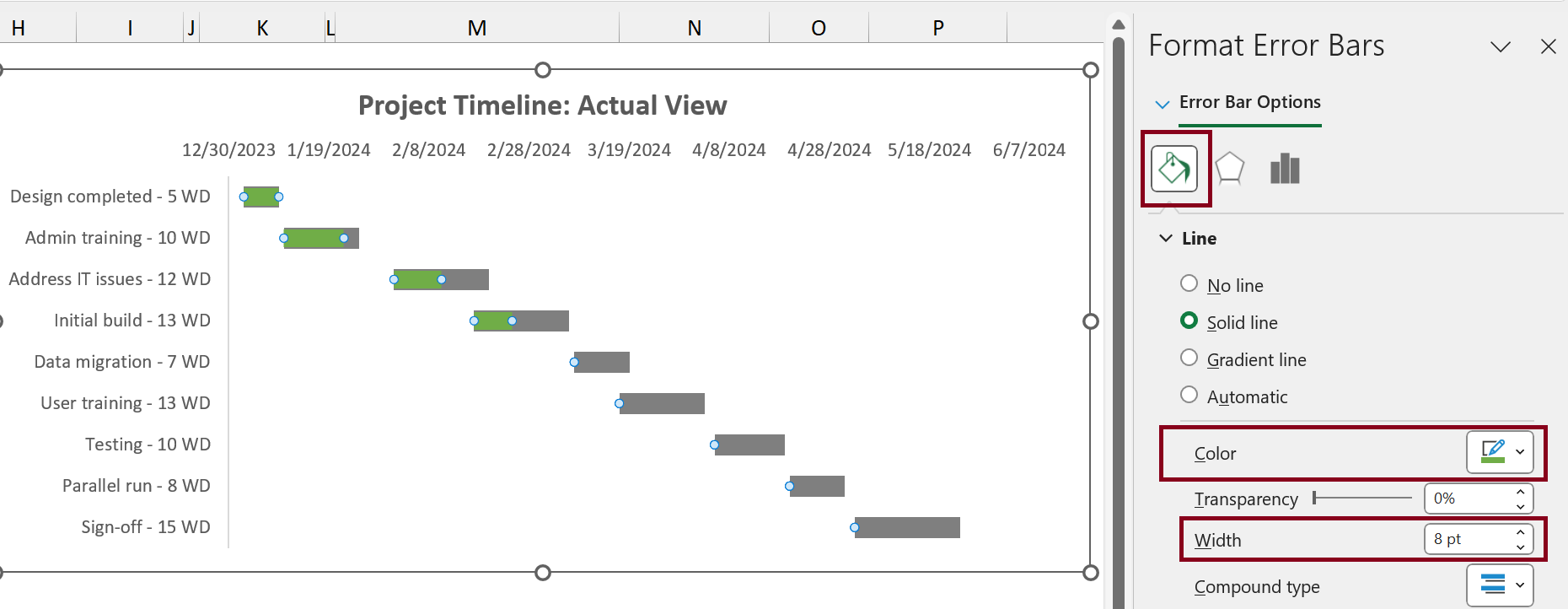Viewport: 1568px width, 609px height.
Task: Increase the line Width spinner value
Action: [x=1520, y=532]
